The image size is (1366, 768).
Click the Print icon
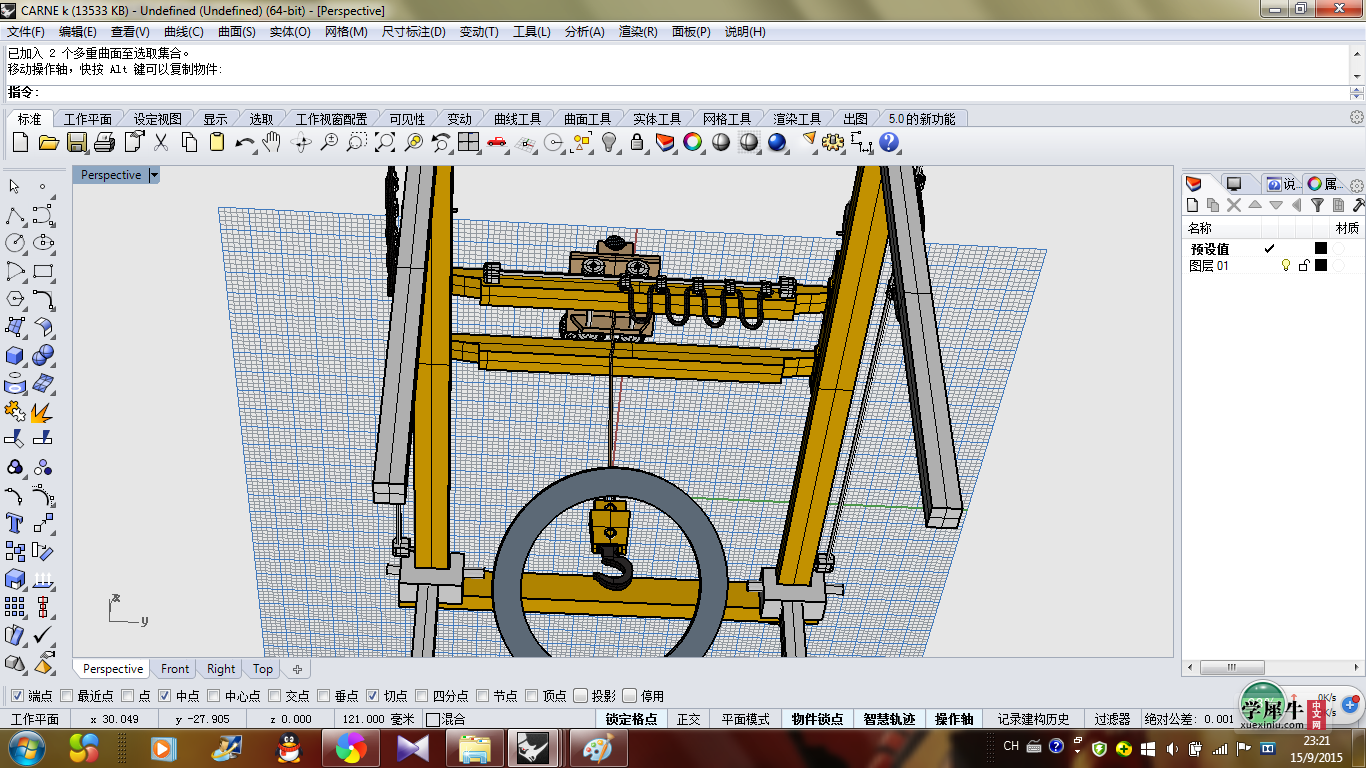(x=104, y=143)
